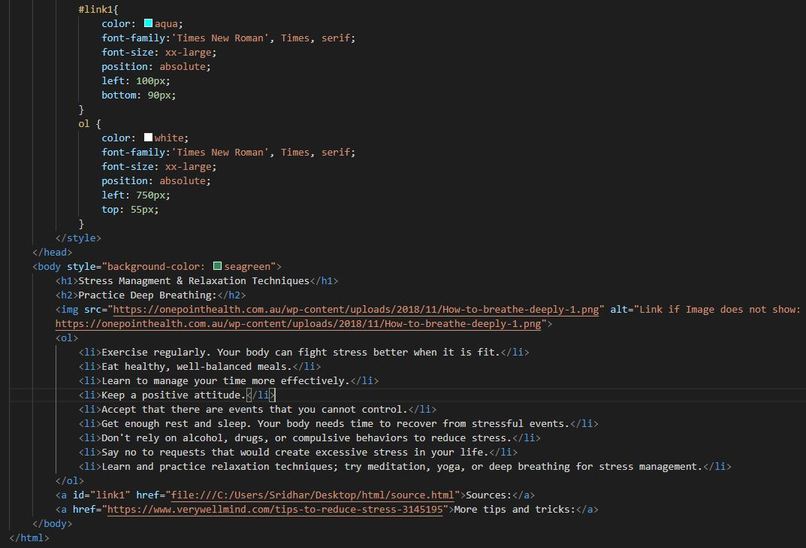Screen dimensions: 806x548
Task: Click the seagreen color swatch in body tag
Action: (217, 266)
